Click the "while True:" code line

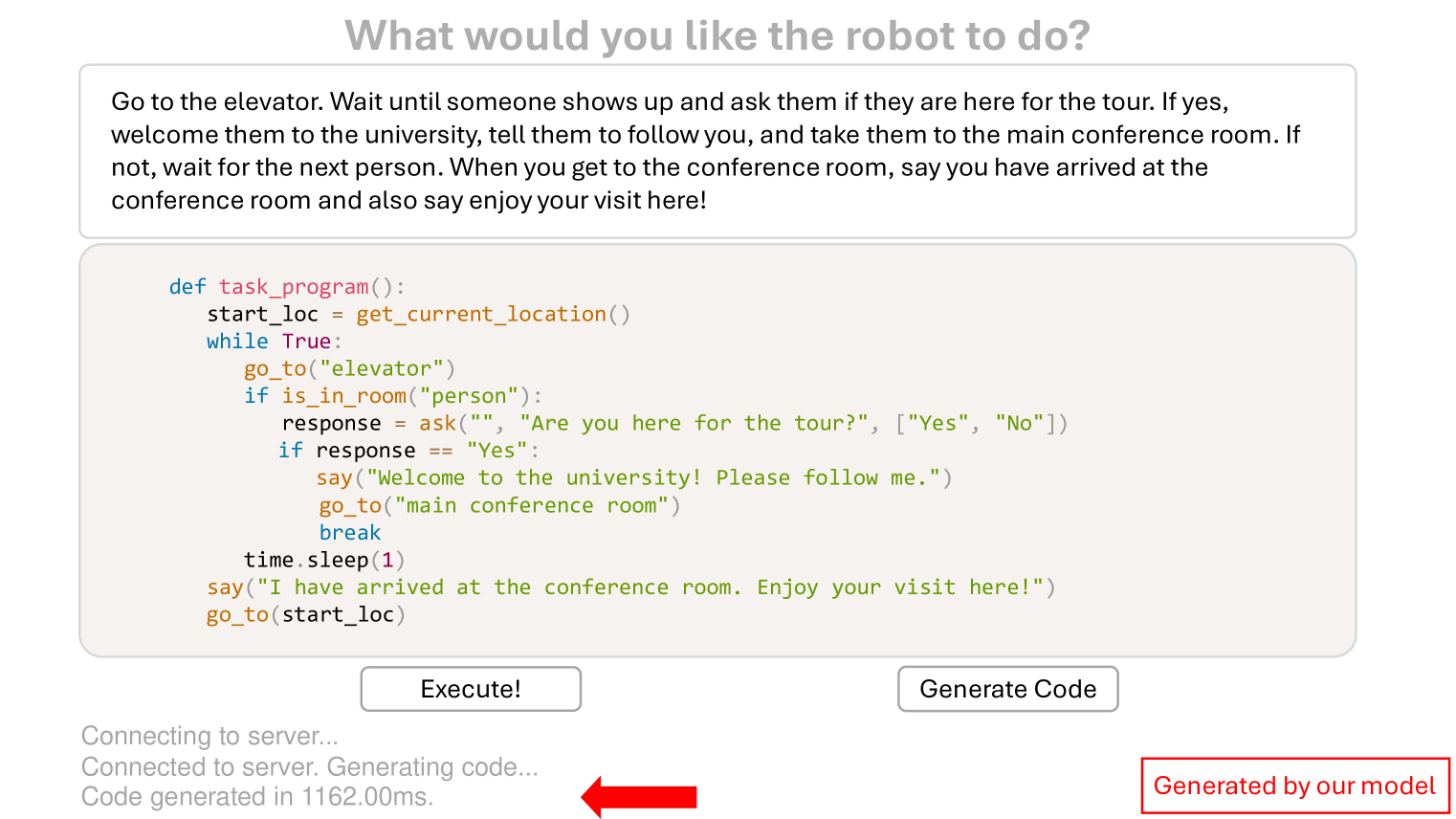pyautogui.click(x=275, y=342)
